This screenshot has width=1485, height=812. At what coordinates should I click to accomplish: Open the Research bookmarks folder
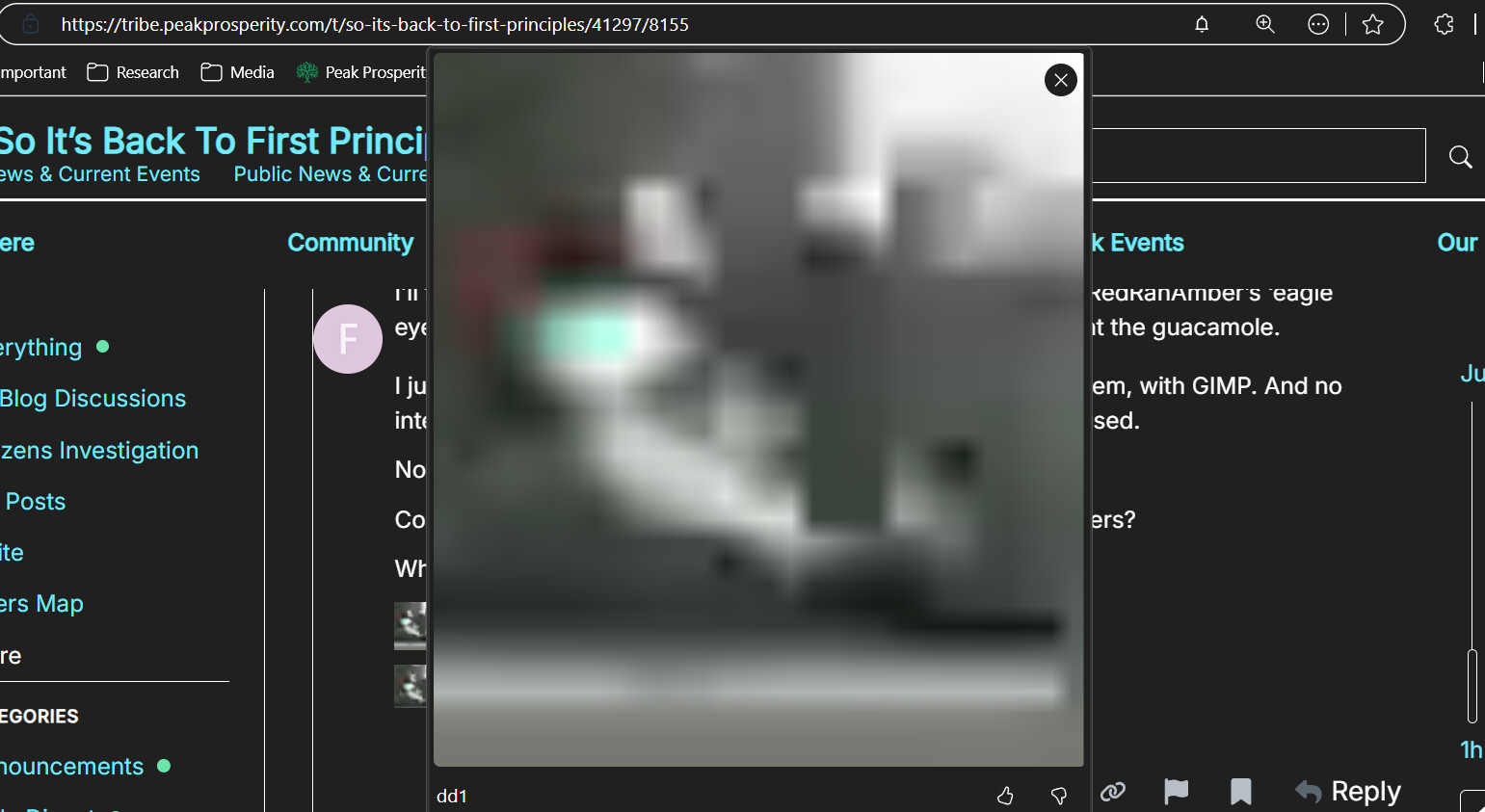click(x=133, y=72)
